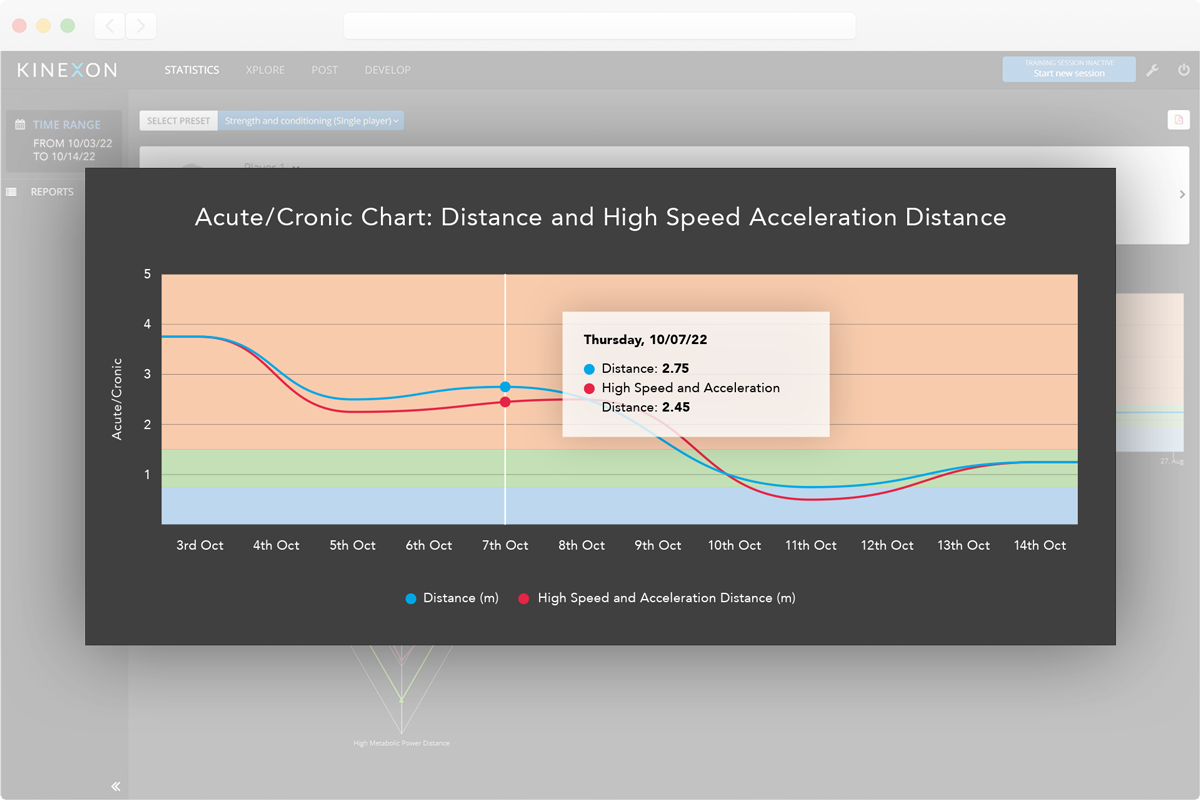Click the 10th Oct axis label
The image size is (1200, 800).
coord(735,545)
